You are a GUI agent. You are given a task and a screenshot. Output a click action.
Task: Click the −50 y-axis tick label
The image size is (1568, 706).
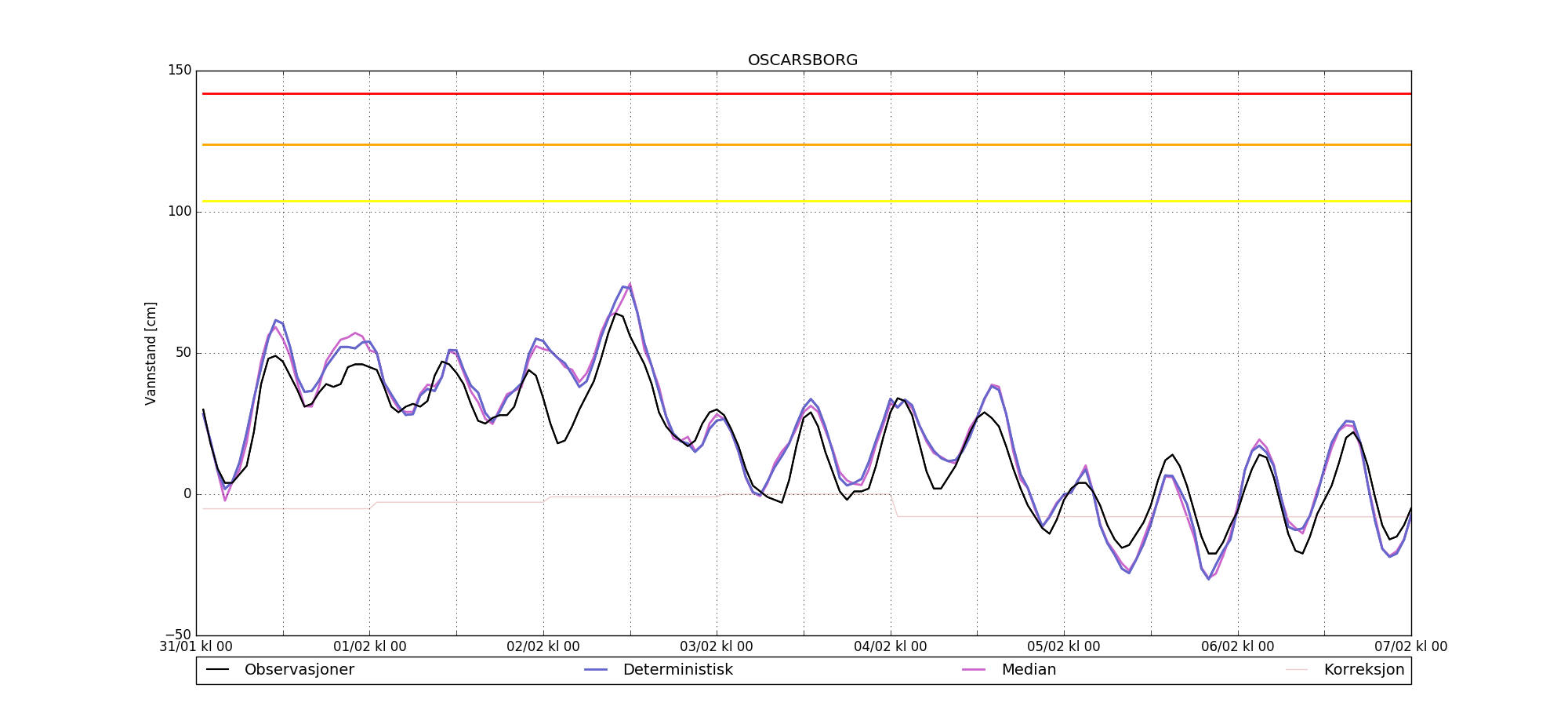pos(176,635)
